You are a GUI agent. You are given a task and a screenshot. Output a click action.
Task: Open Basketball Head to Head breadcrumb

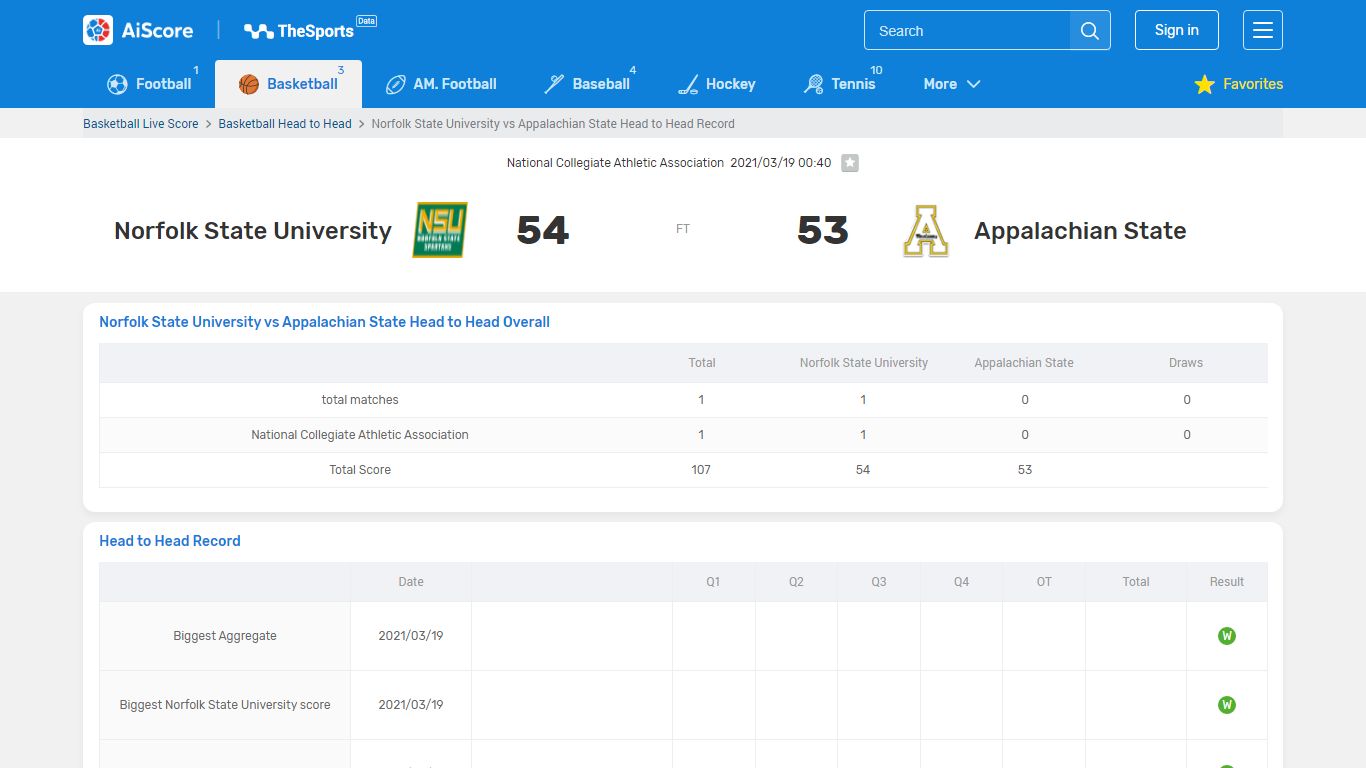(285, 124)
